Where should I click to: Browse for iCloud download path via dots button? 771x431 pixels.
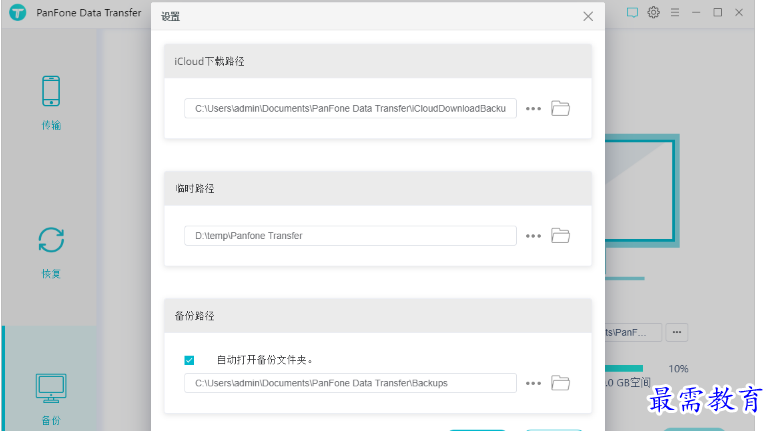(533, 109)
